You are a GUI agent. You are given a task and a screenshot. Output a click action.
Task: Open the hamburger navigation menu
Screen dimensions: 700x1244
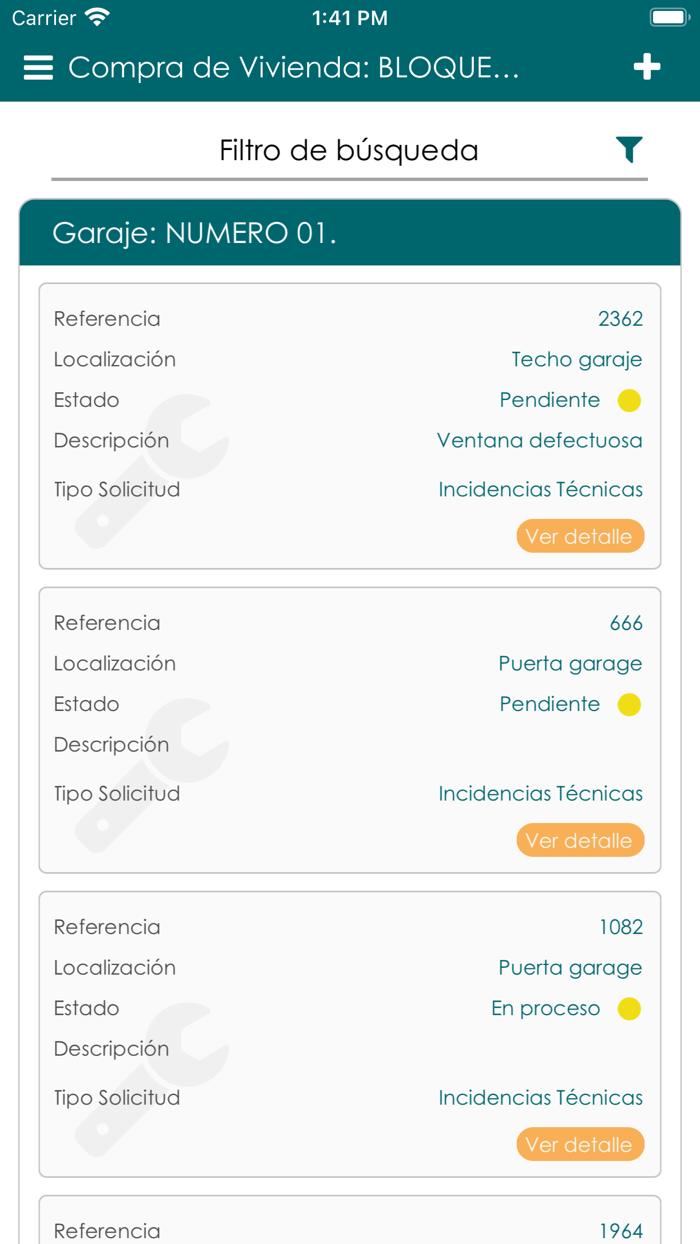(38, 67)
